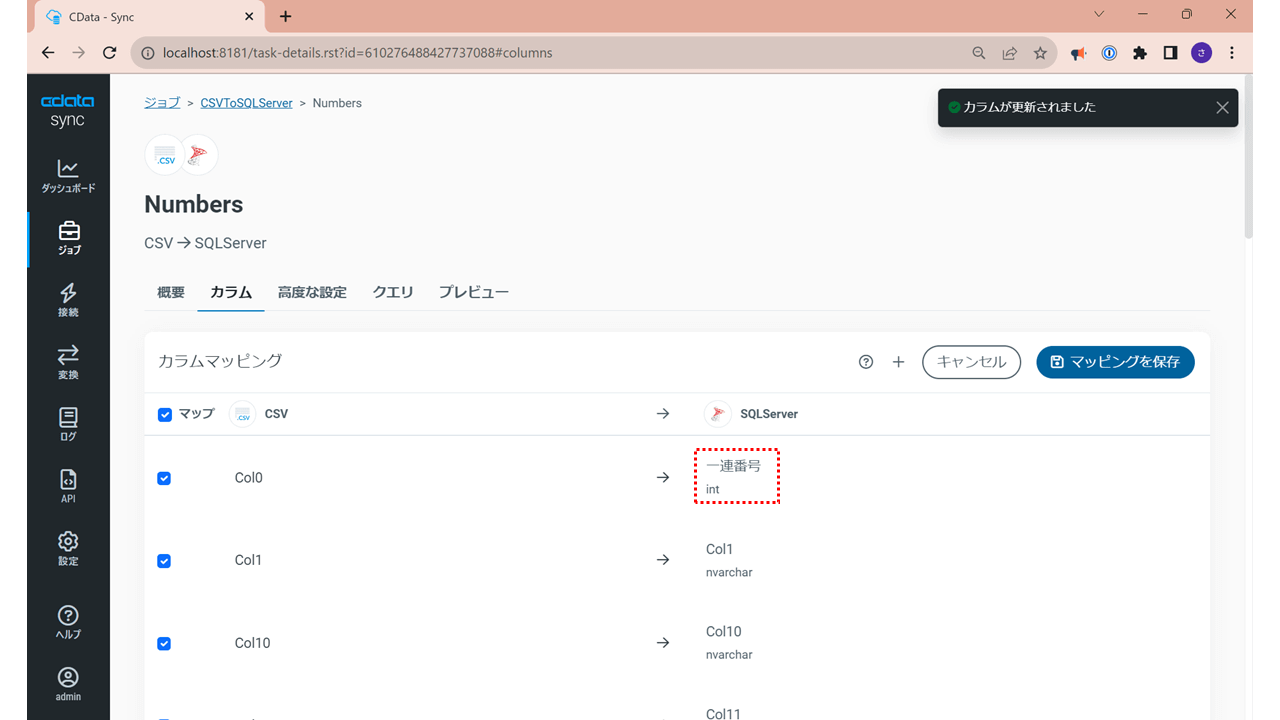Open the API sidebar icon
1280x720 pixels.
point(68,486)
